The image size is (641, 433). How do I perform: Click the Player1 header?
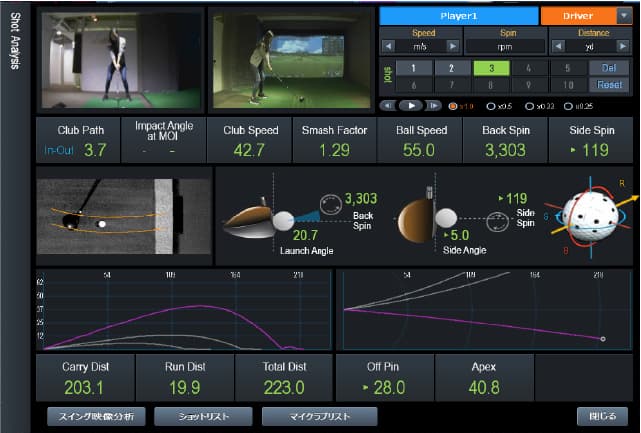click(458, 17)
